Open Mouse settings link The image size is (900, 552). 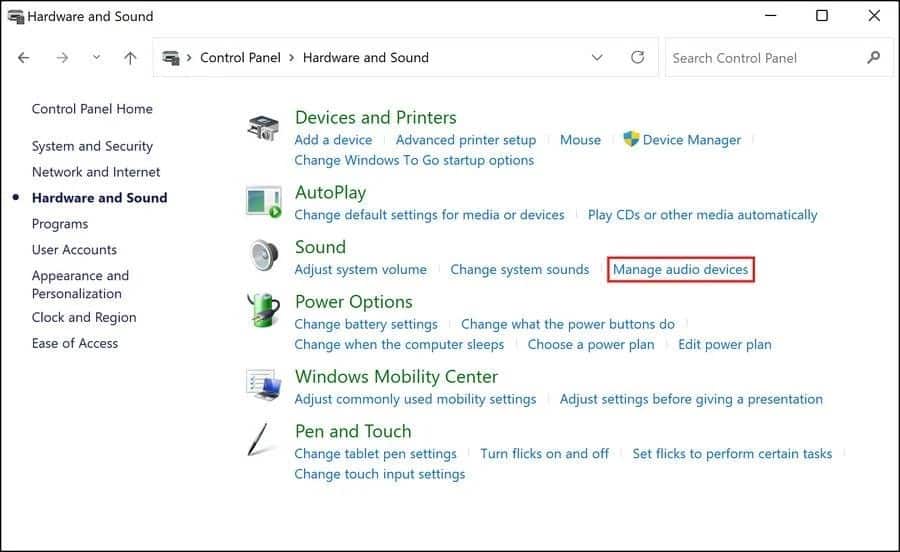pyautogui.click(x=580, y=140)
